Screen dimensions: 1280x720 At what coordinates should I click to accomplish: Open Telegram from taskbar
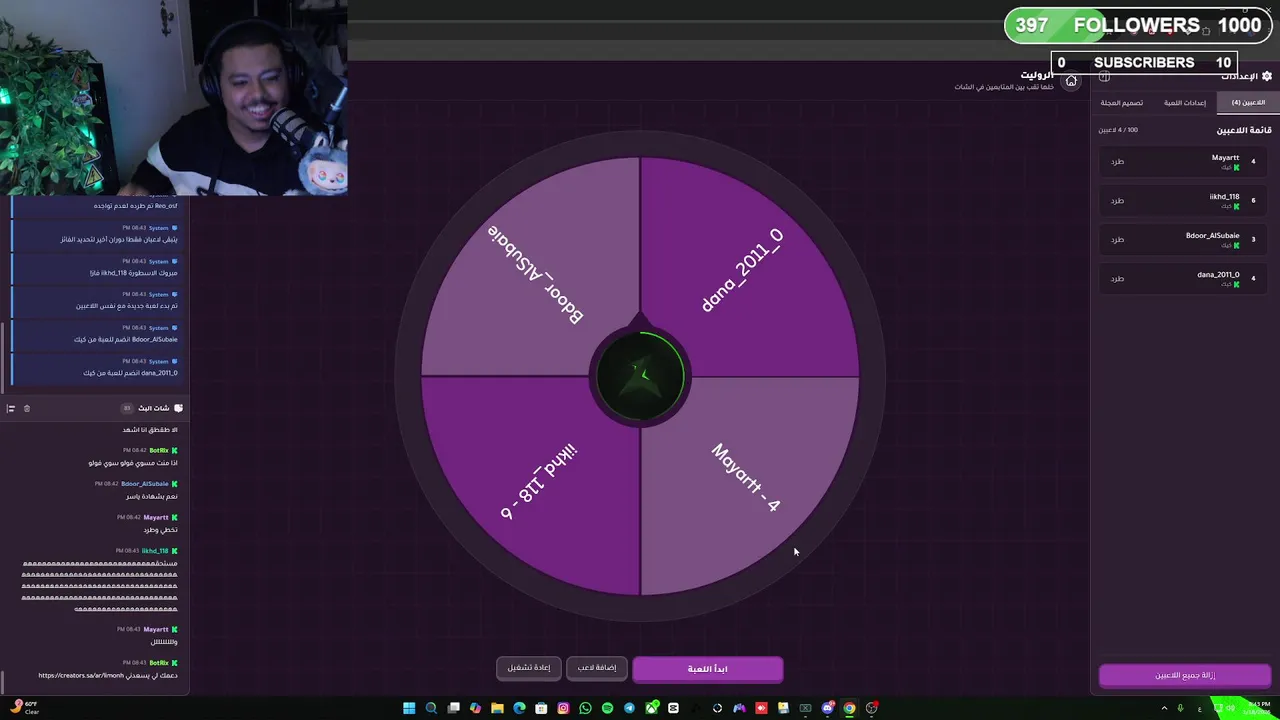point(629,708)
